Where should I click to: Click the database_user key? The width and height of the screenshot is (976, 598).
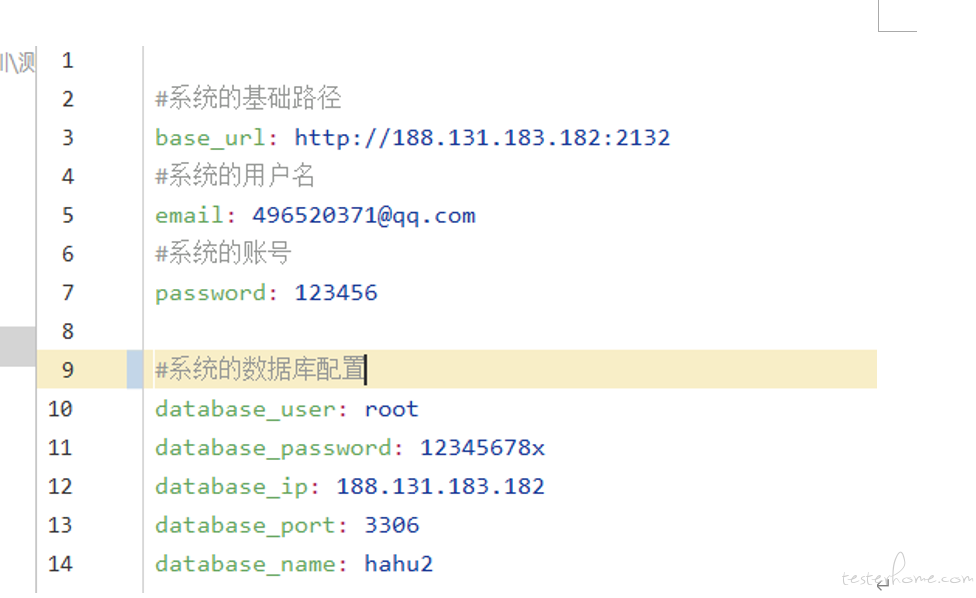(x=245, y=410)
